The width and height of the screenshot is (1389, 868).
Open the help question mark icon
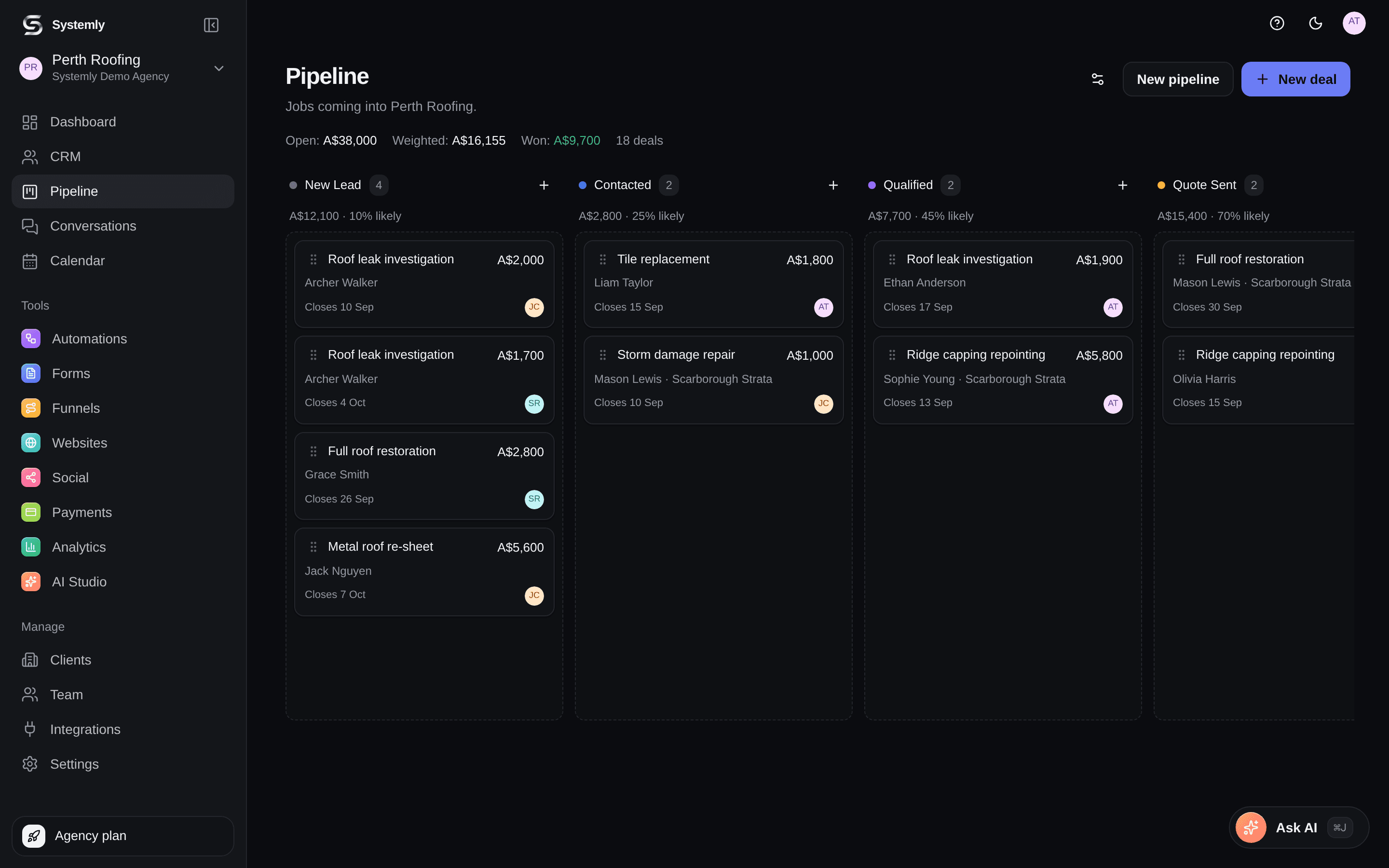coord(1277,23)
